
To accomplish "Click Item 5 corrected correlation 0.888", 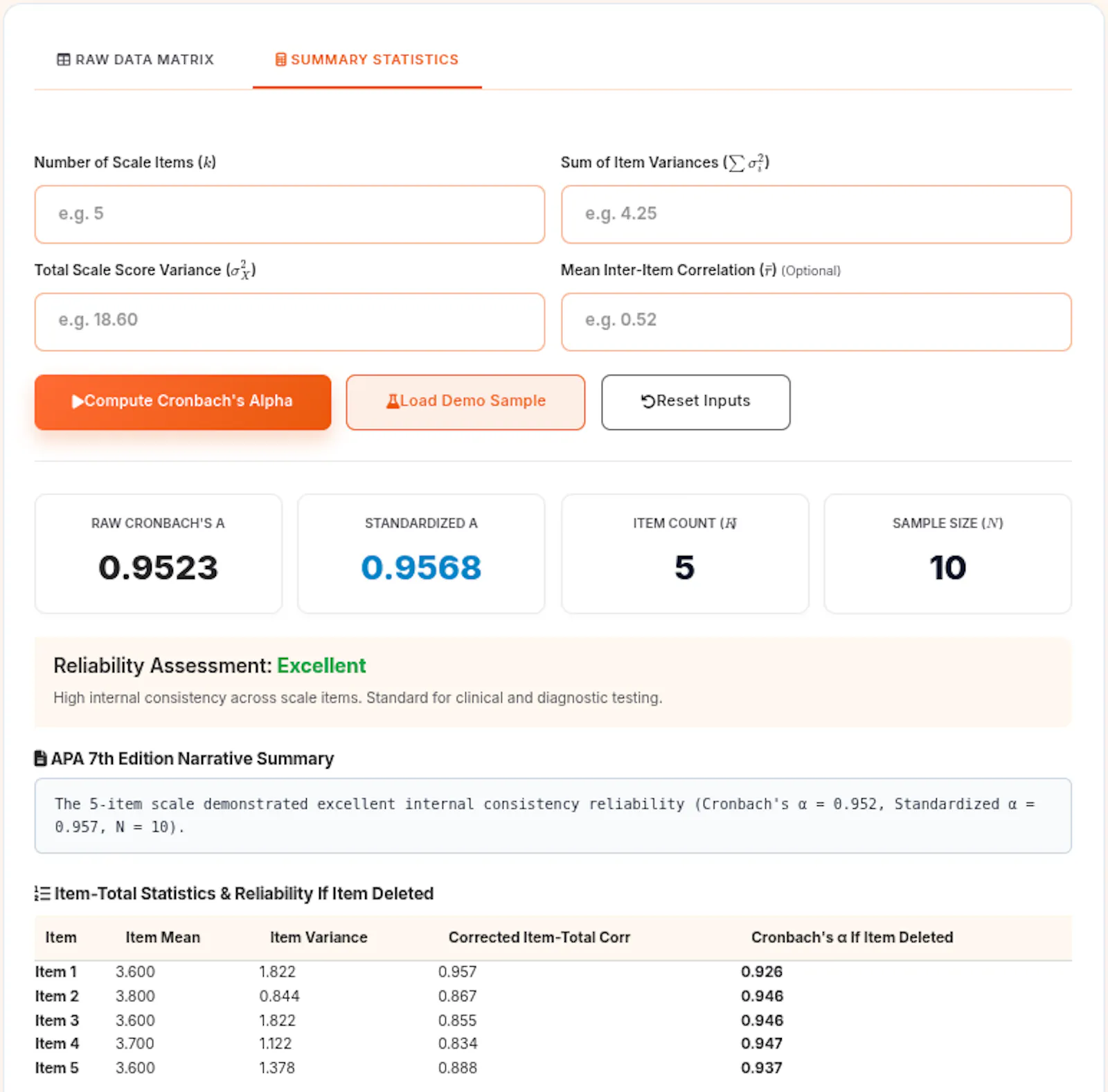I will point(457,1068).
